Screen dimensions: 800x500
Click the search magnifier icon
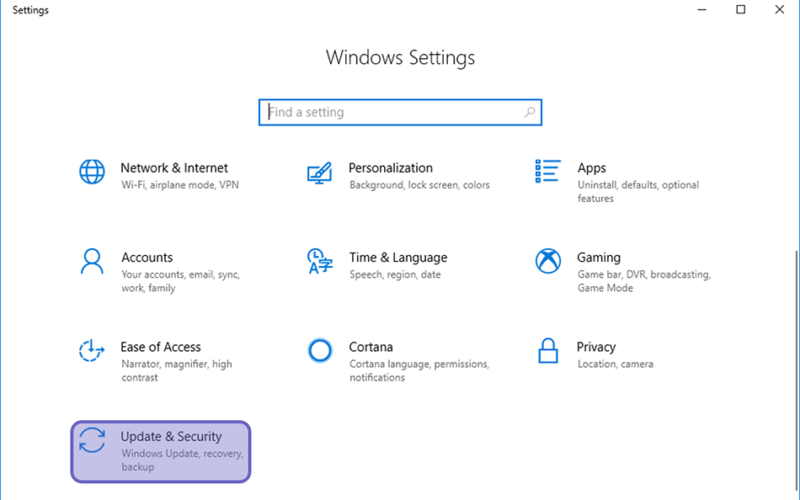(530, 112)
